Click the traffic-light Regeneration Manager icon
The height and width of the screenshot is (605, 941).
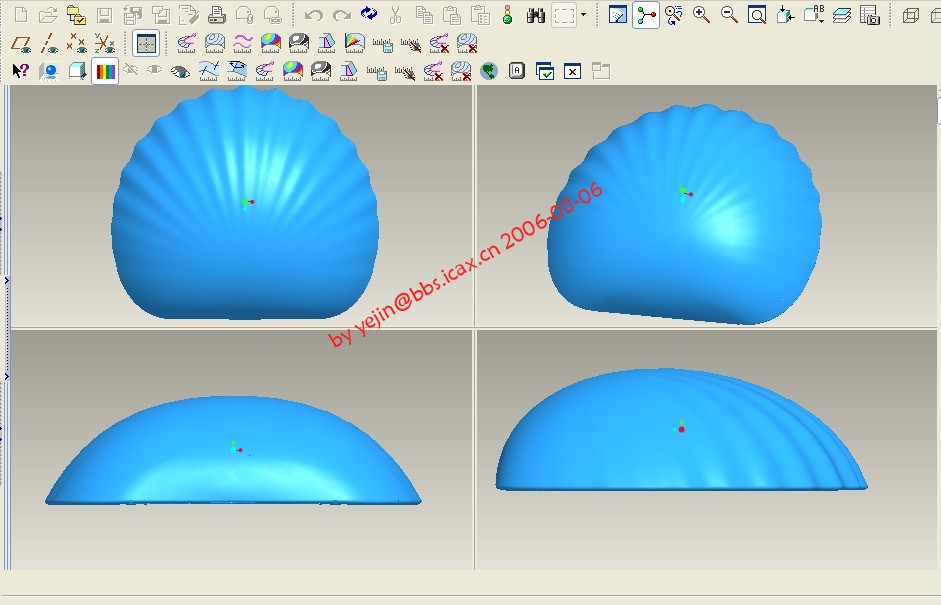507,15
